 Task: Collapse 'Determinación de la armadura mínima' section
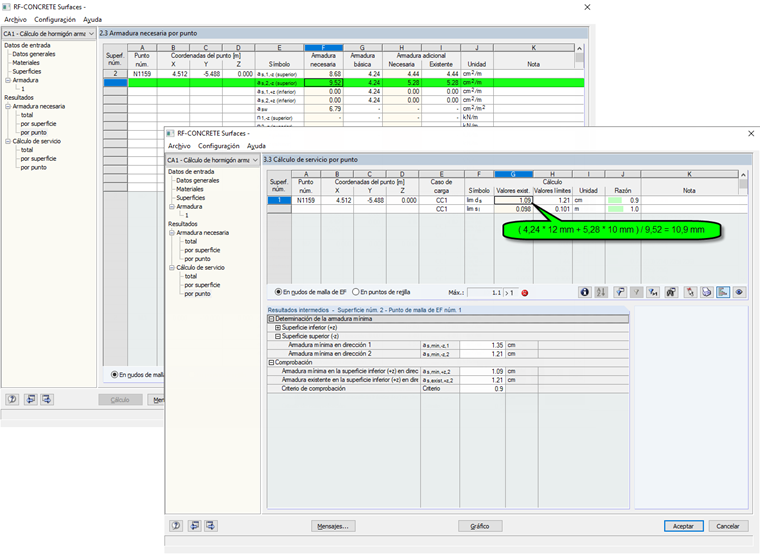click(x=271, y=319)
